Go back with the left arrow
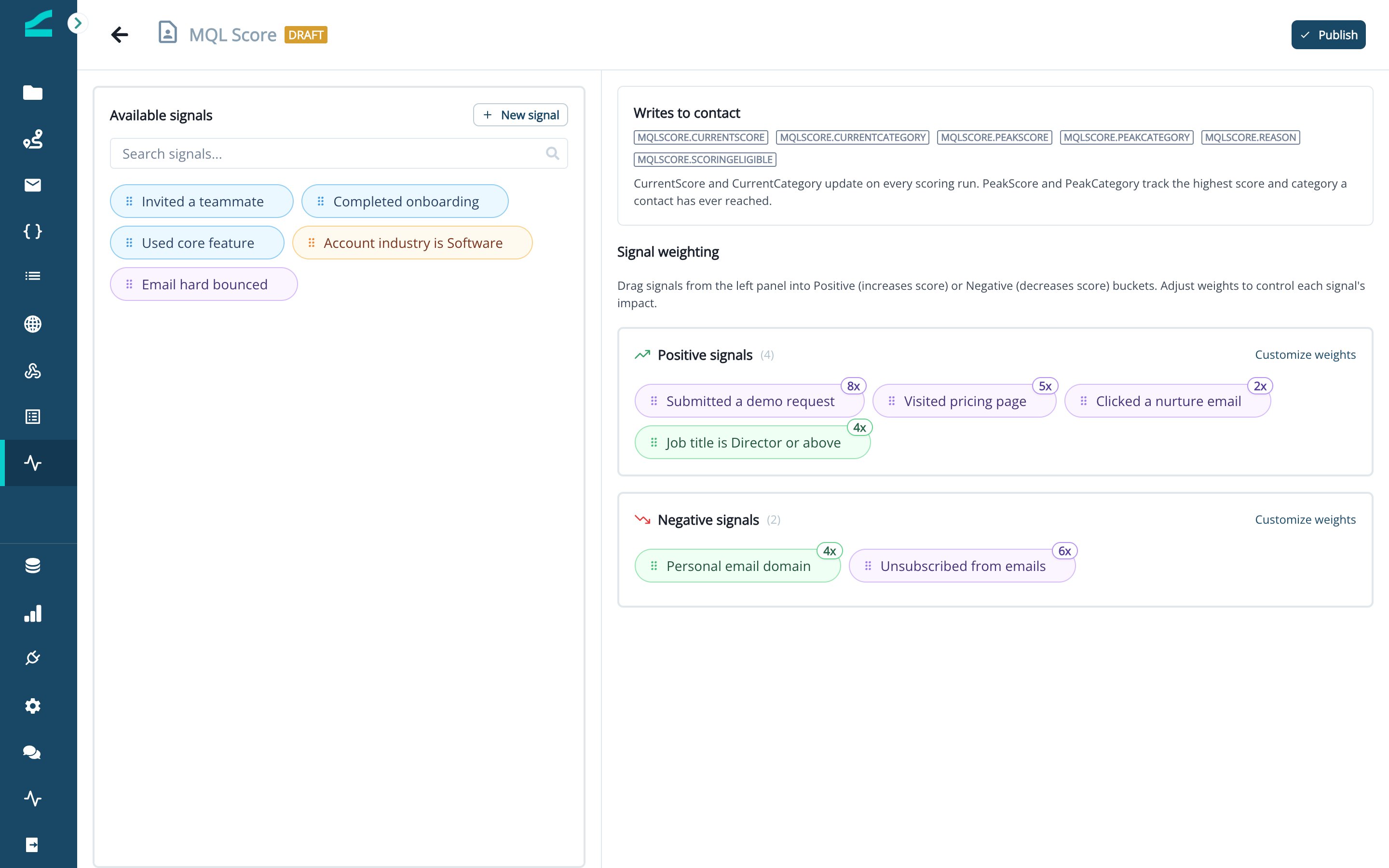Image resolution: width=1389 pixels, height=868 pixels. click(x=120, y=34)
